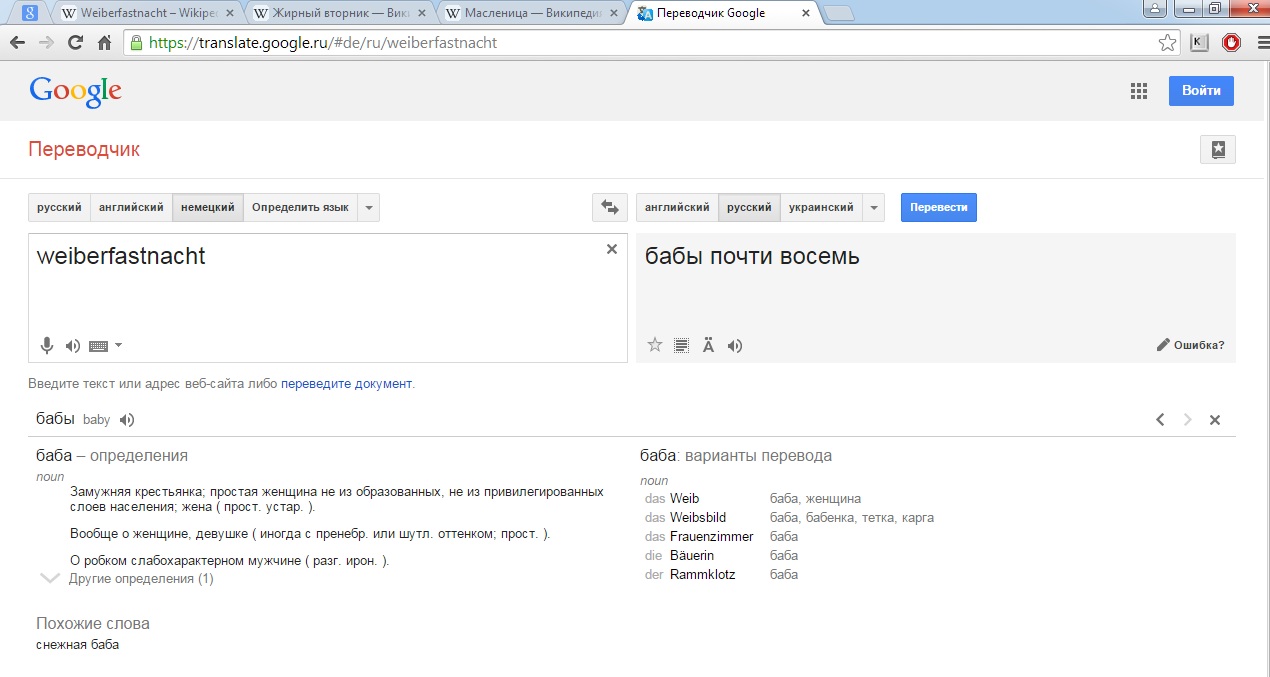Screen dimensions: 1270x677
Task: Switch to Weiberfastnacht Wikipedia tab
Action: tap(147, 14)
